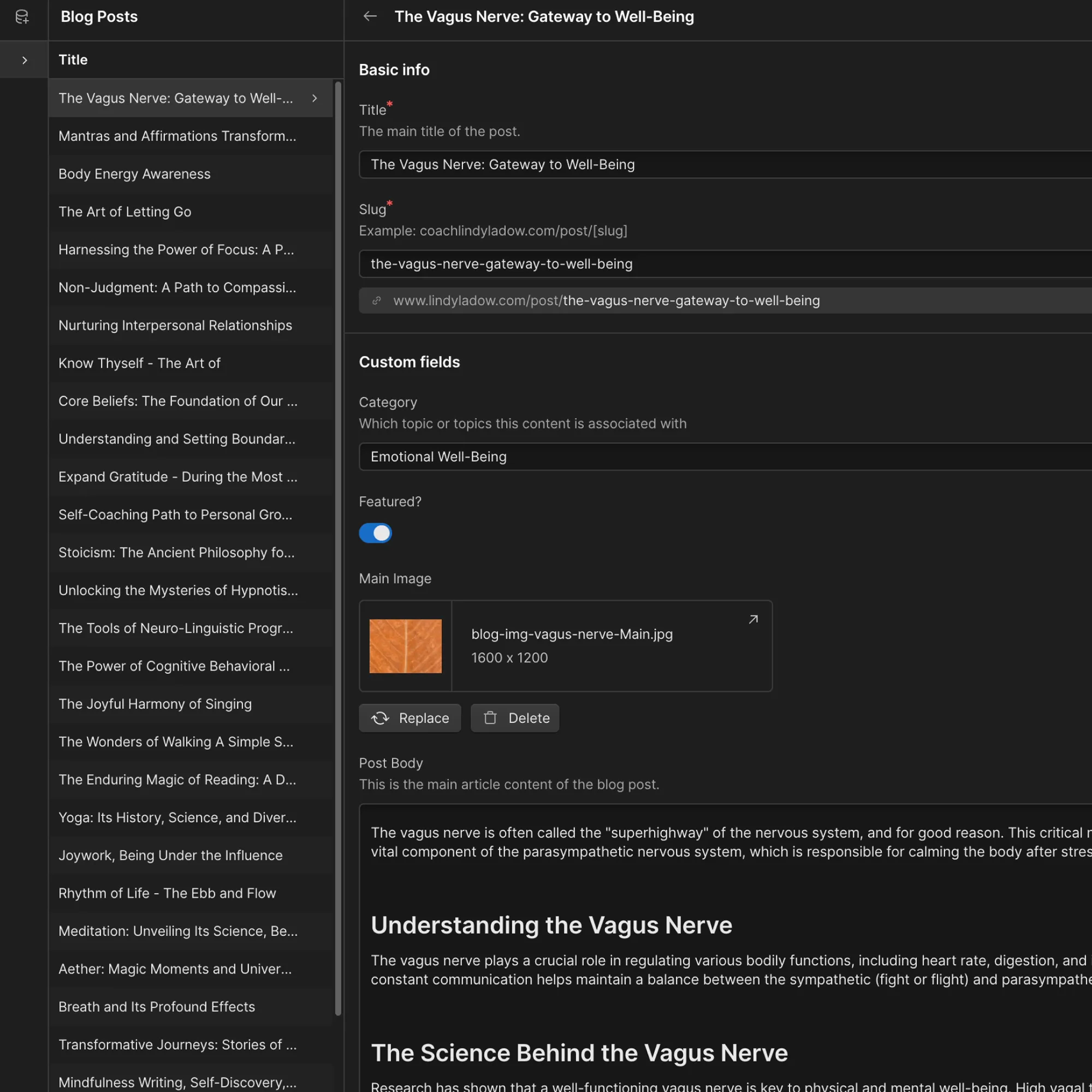Edit the Slug input field
1092x1092 pixels.
coord(725,264)
